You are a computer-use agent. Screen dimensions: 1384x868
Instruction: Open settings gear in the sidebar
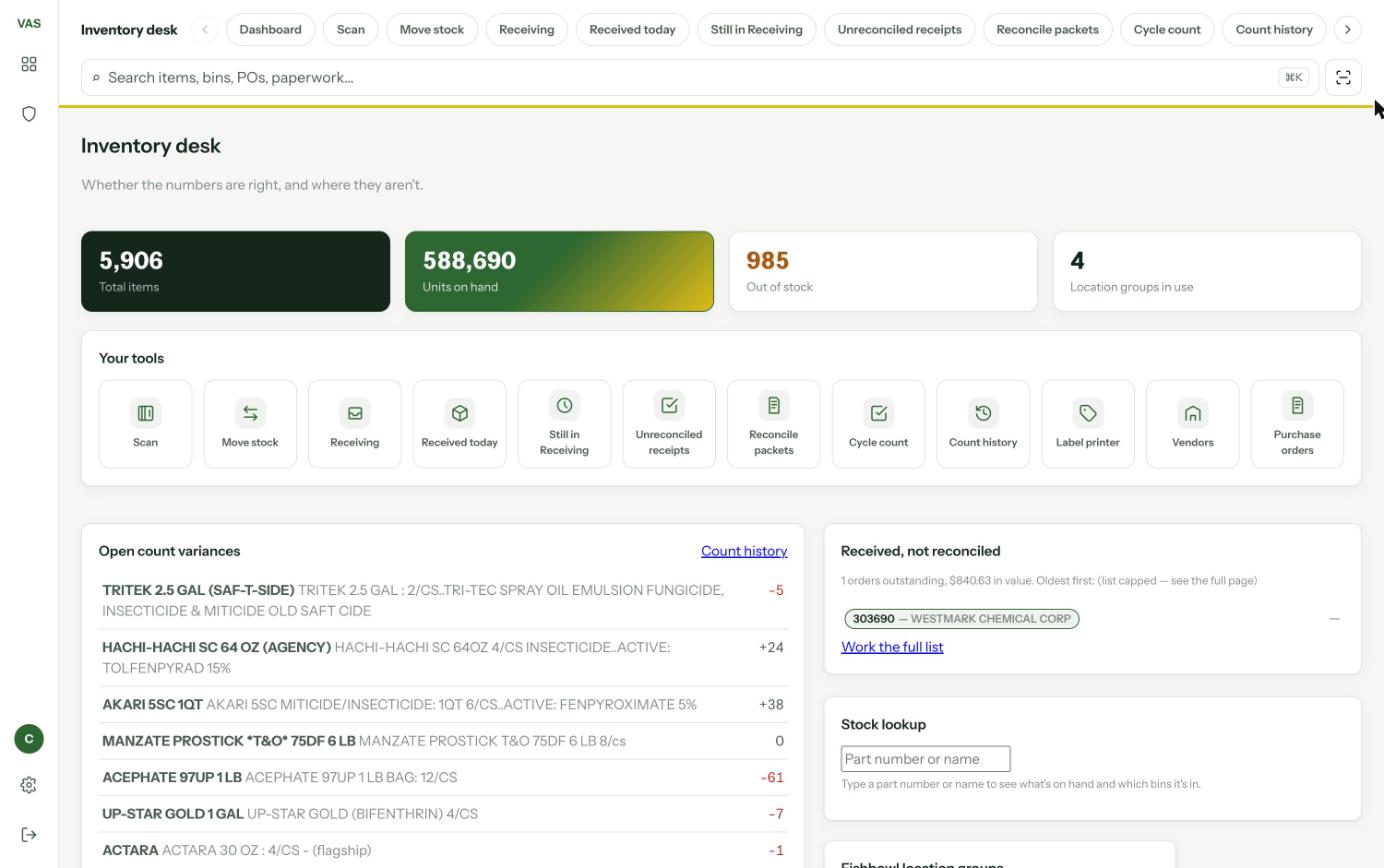point(29,785)
